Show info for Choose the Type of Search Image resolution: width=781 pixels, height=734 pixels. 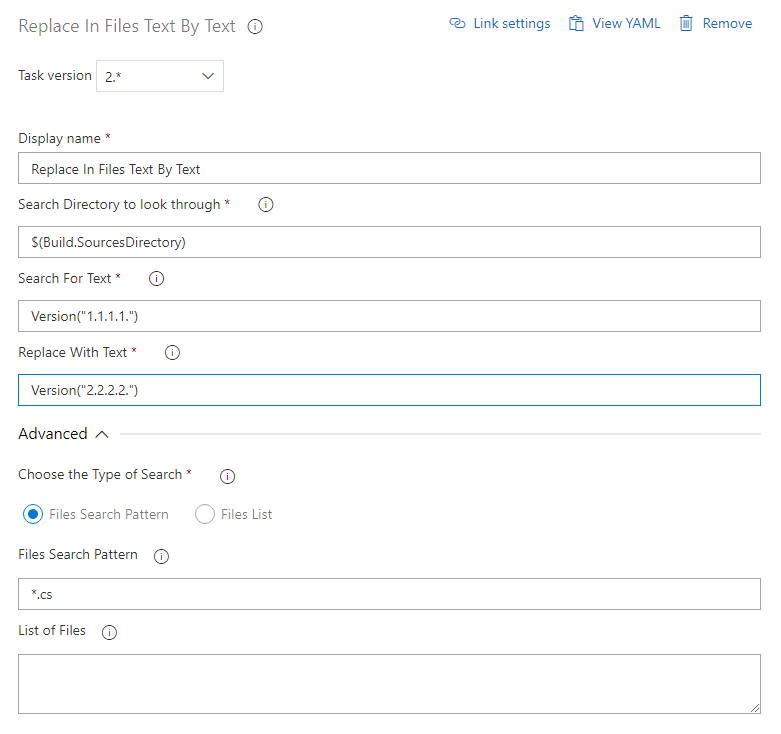pos(227,476)
